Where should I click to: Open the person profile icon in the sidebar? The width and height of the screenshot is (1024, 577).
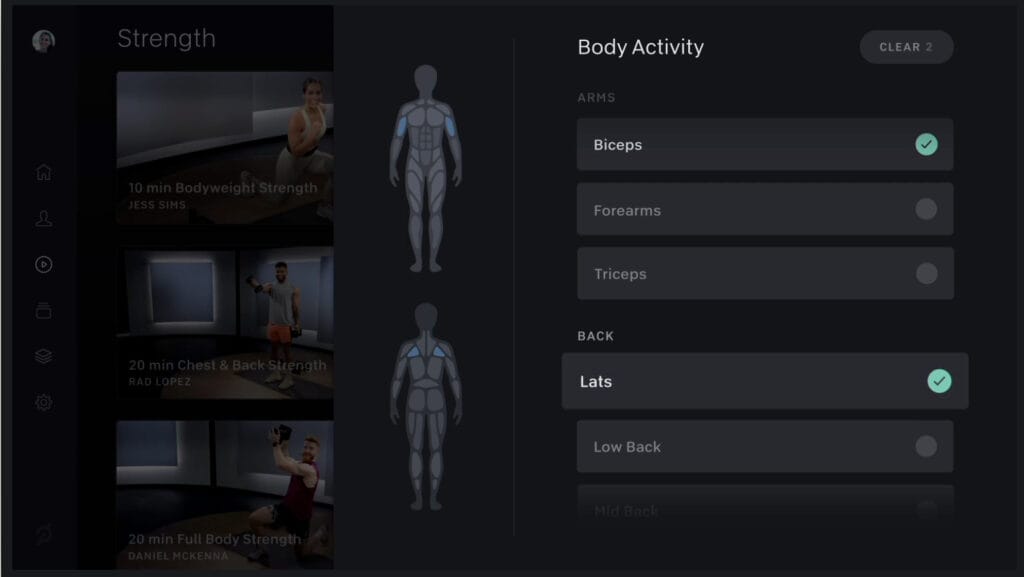[44, 218]
